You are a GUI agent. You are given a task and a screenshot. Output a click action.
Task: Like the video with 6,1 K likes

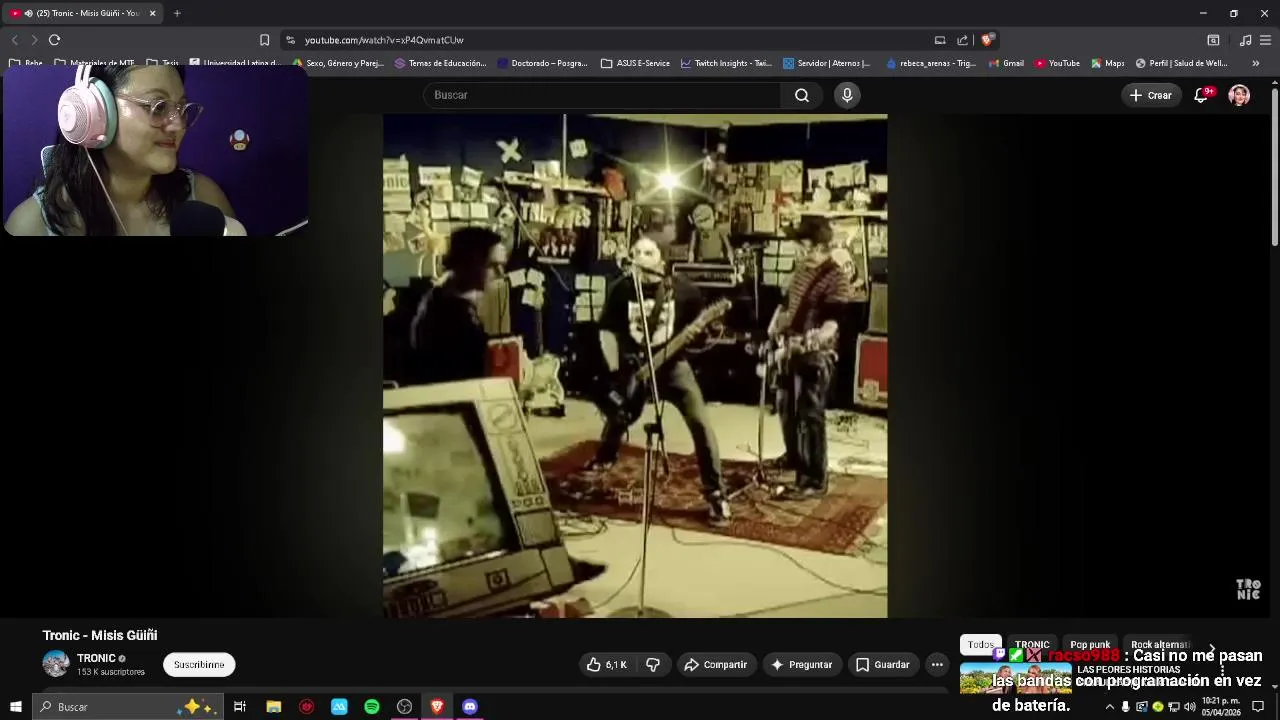tap(607, 665)
